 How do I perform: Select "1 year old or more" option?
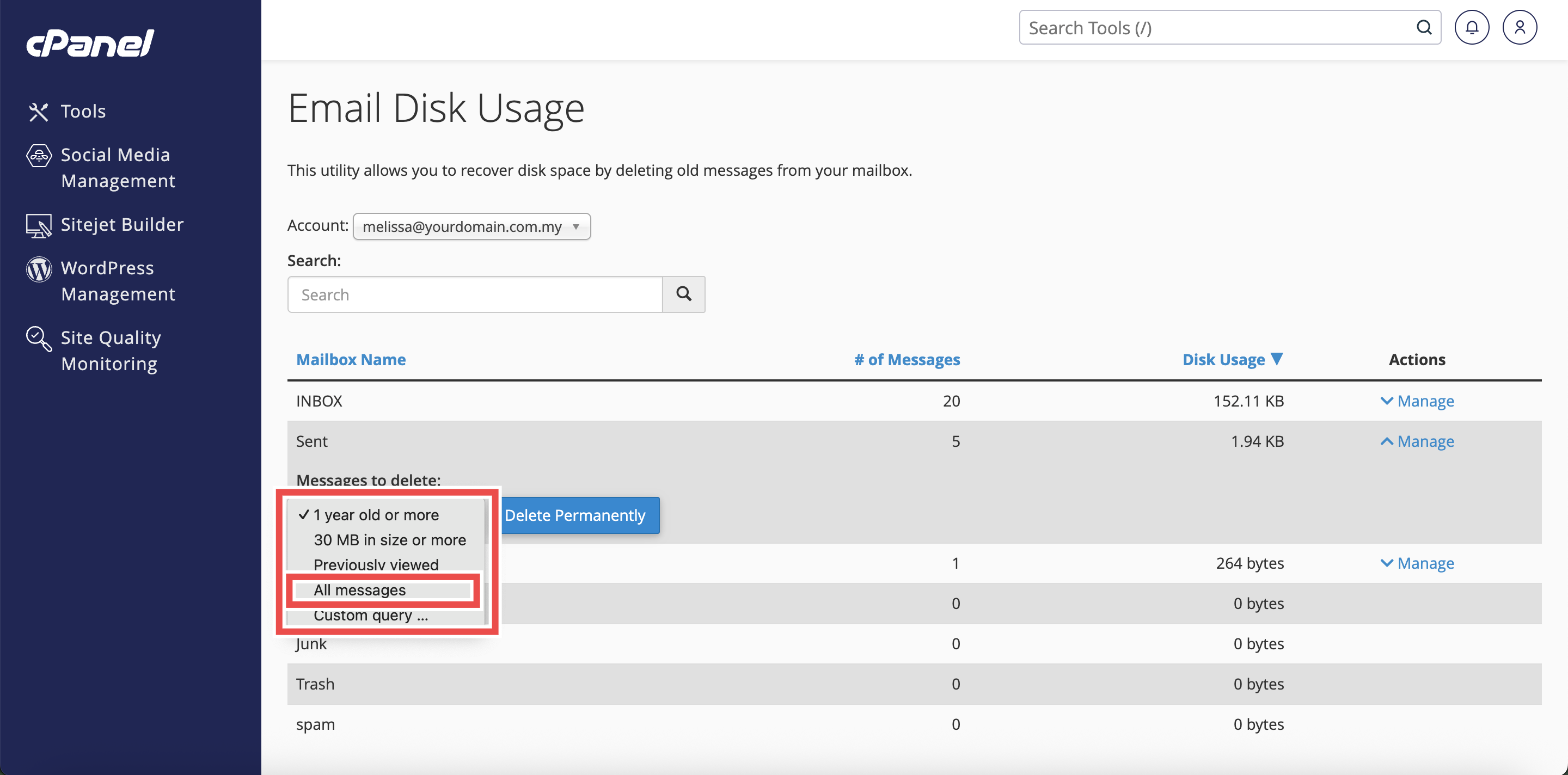click(376, 515)
